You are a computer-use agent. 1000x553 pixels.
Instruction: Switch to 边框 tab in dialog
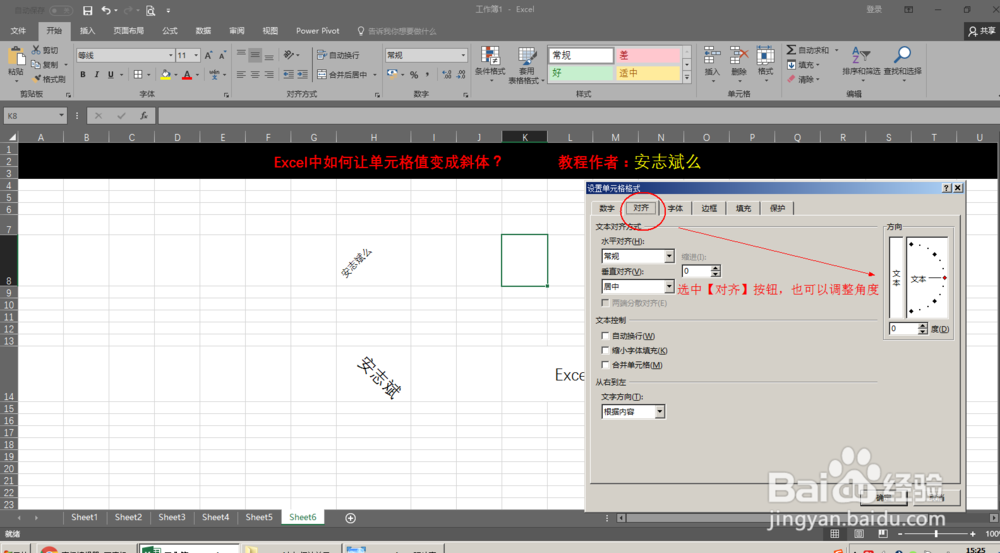click(709, 209)
